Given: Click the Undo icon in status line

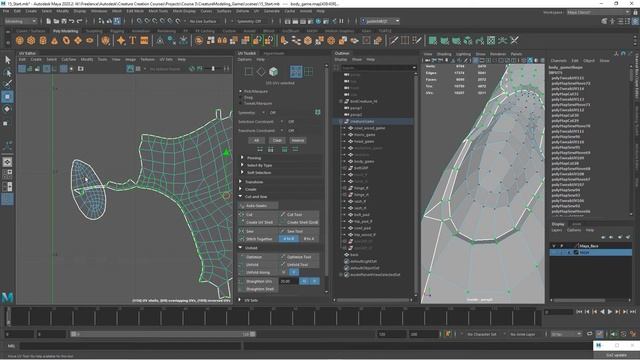Looking at the screenshot, I should coord(72,21).
